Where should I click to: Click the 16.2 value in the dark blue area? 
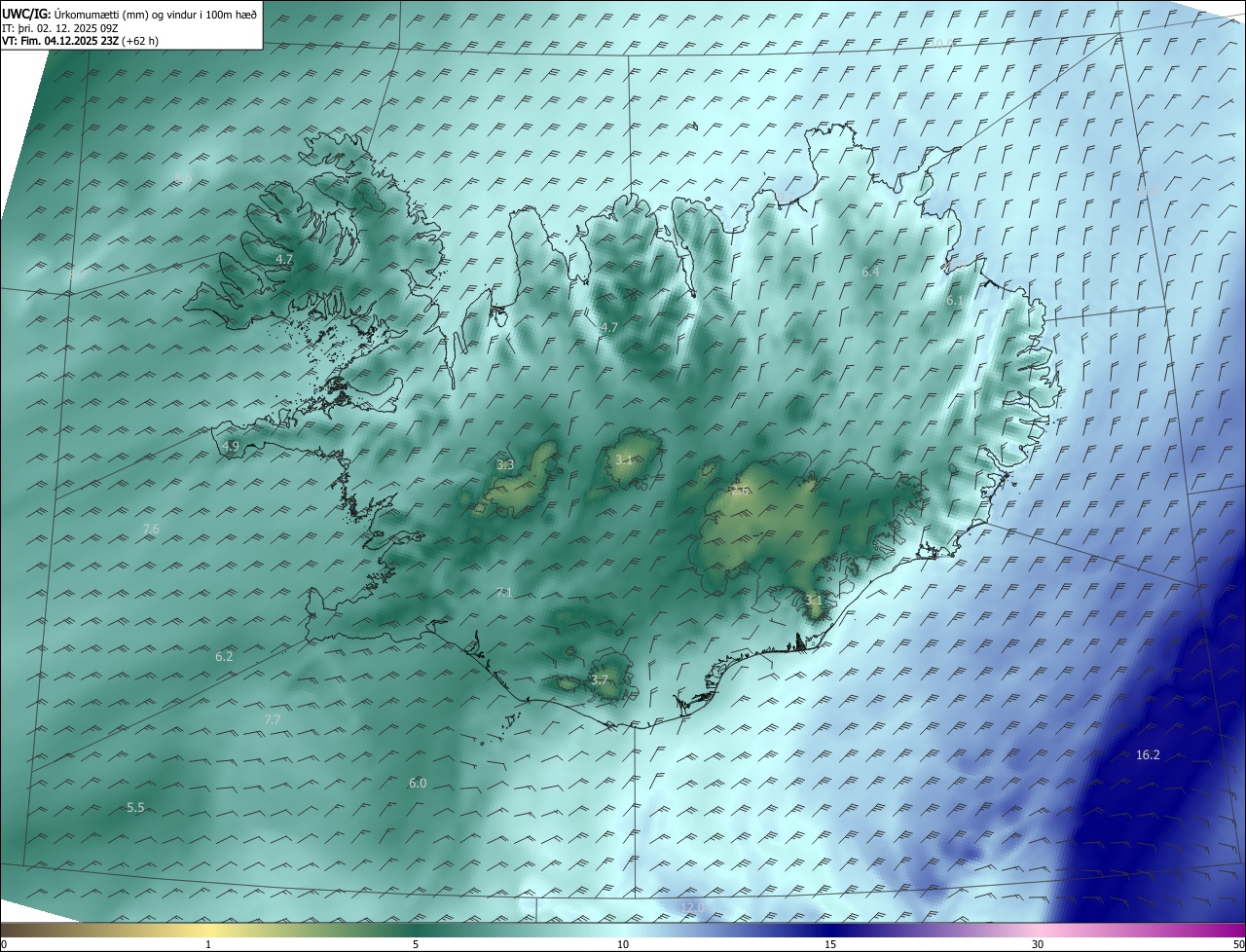point(1148,754)
